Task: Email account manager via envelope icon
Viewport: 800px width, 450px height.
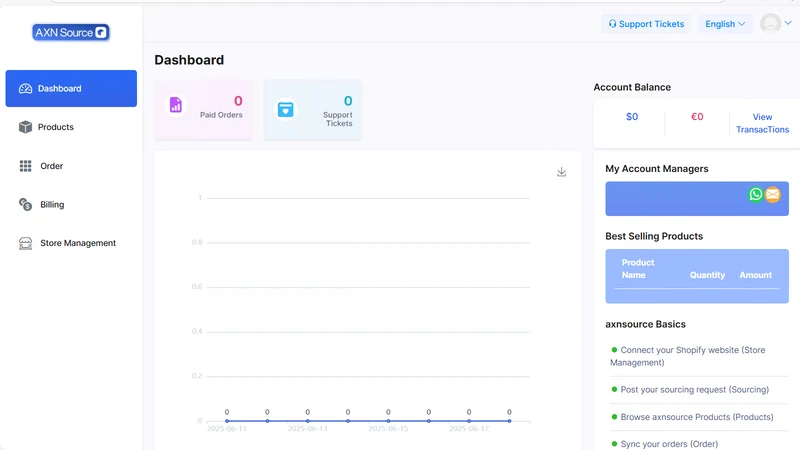Action: point(772,194)
